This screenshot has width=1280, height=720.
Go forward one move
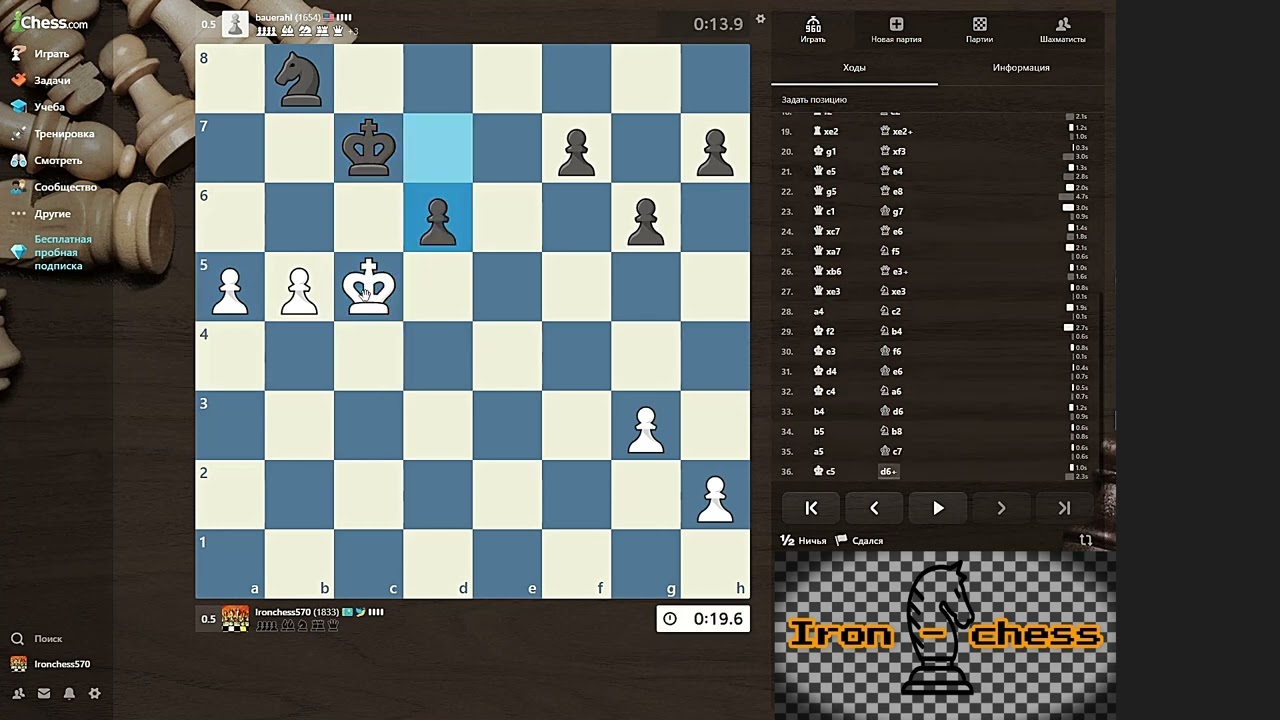tap(1001, 508)
